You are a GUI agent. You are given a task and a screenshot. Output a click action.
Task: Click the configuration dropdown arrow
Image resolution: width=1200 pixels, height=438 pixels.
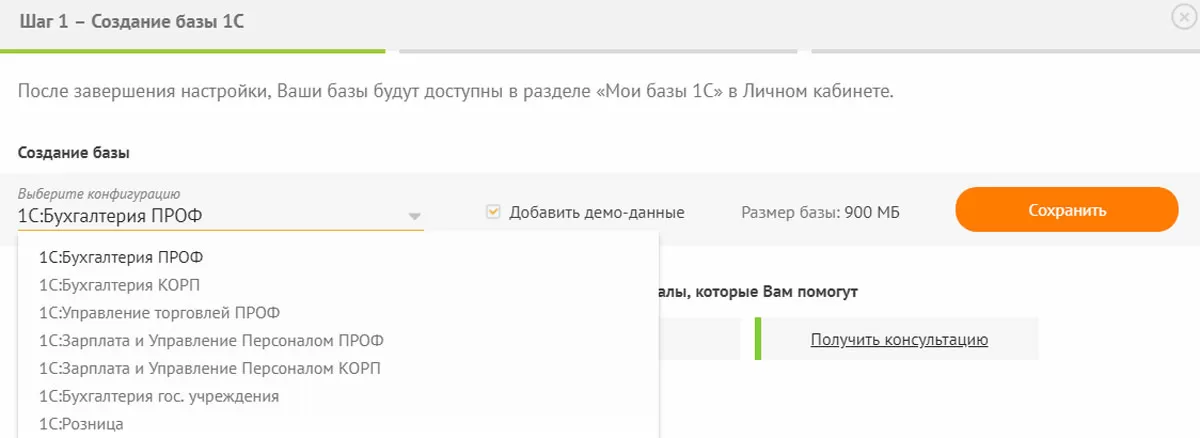414,215
